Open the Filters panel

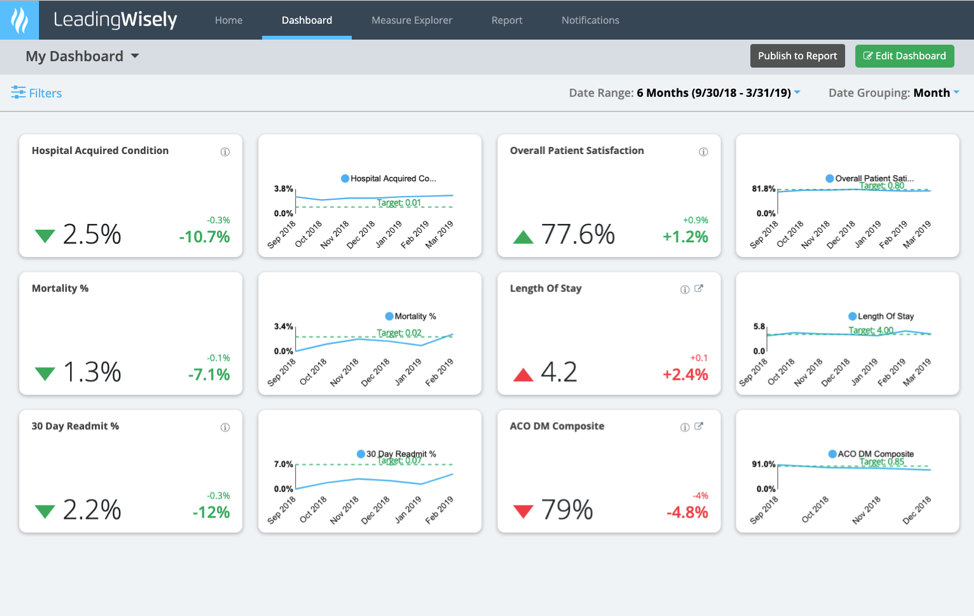(36, 92)
